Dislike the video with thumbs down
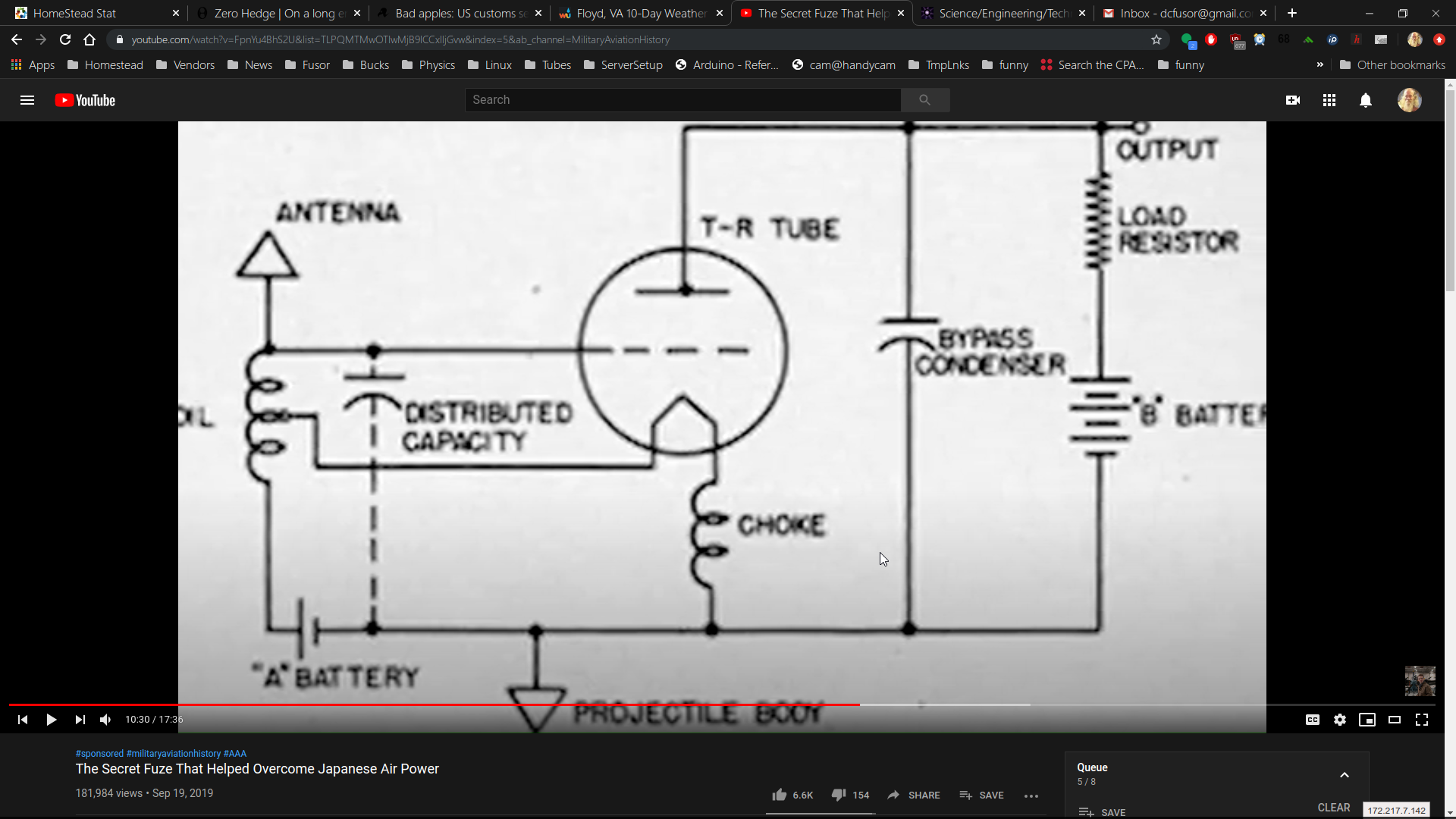Image resolution: width=1456 pixels, height=819 pixels. [850, 795]
